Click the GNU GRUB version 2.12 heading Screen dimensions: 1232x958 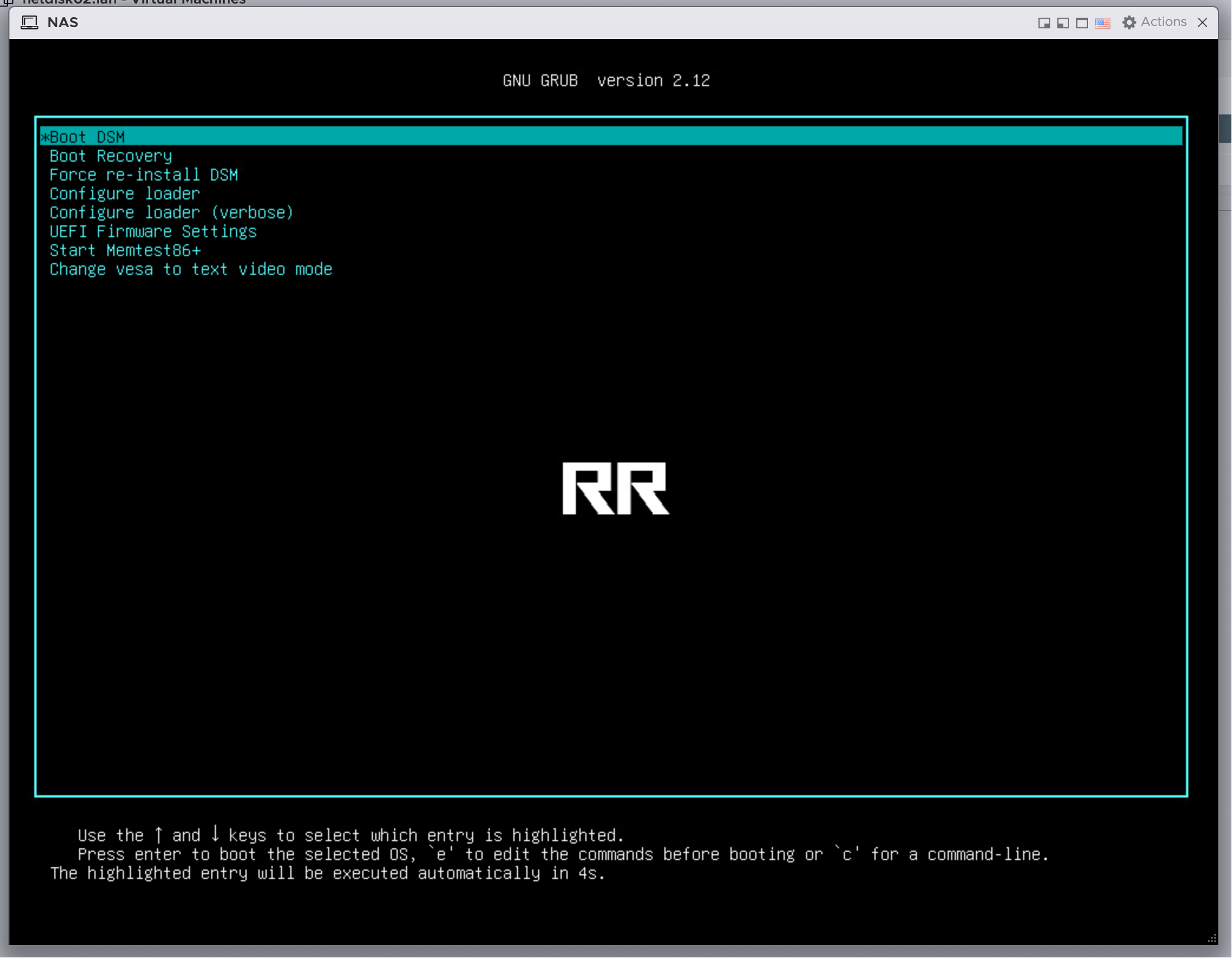tap(607, 81)
